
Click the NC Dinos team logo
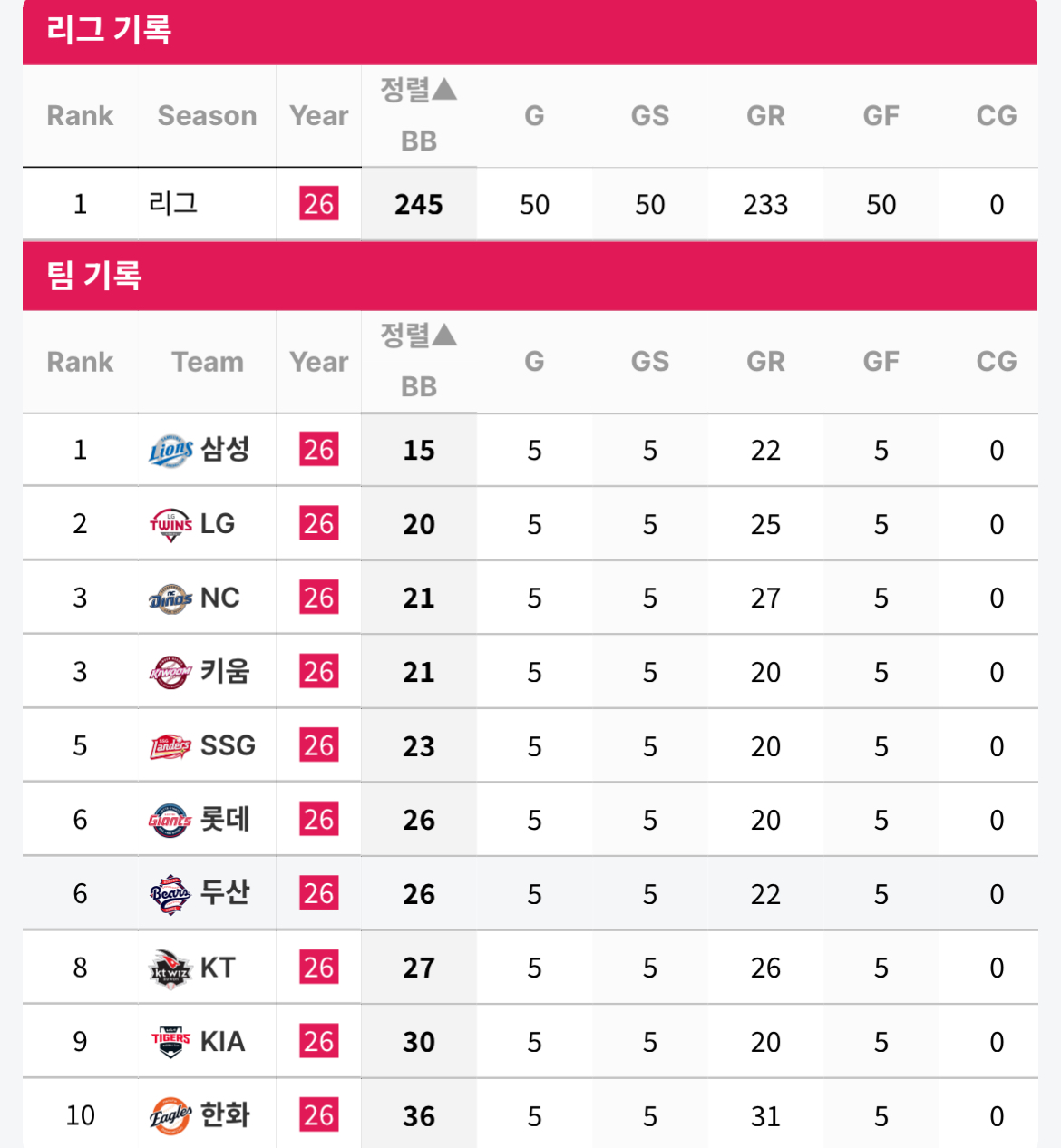point(171,598)
